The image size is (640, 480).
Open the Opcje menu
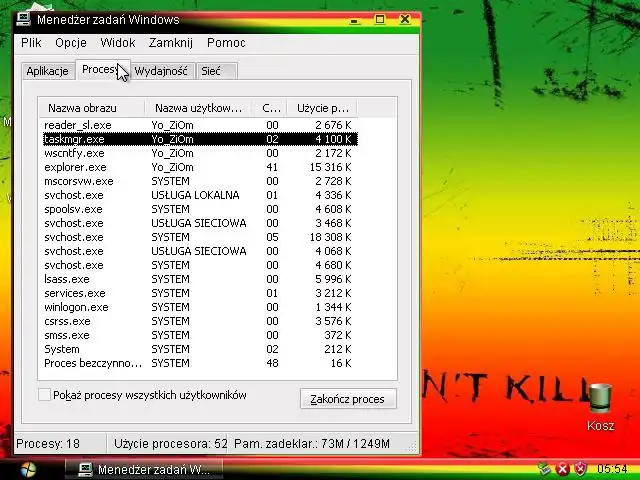(x=71, y=42)
